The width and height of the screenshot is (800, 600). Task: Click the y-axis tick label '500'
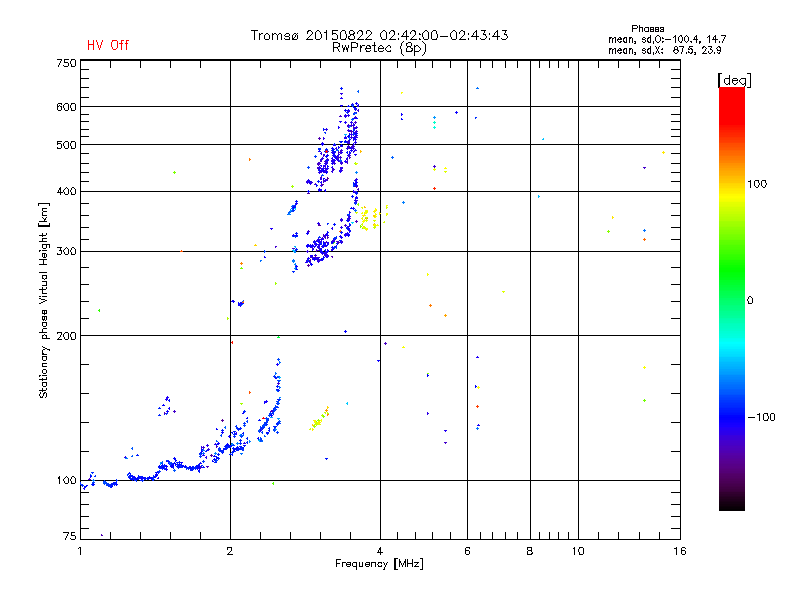[x=66, y=145]
